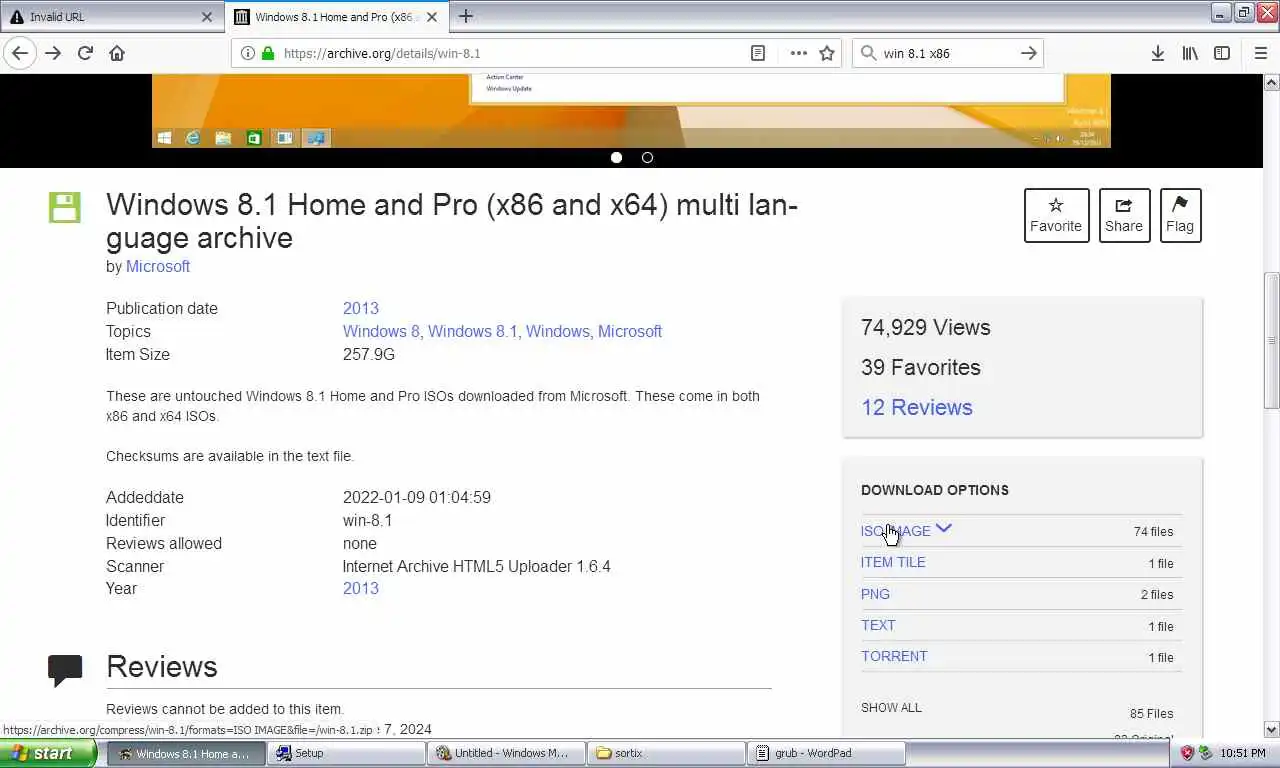The height and width of the screenshot is (768, 1280).
Task: Open the Share button
Action: click(1124, 215)
